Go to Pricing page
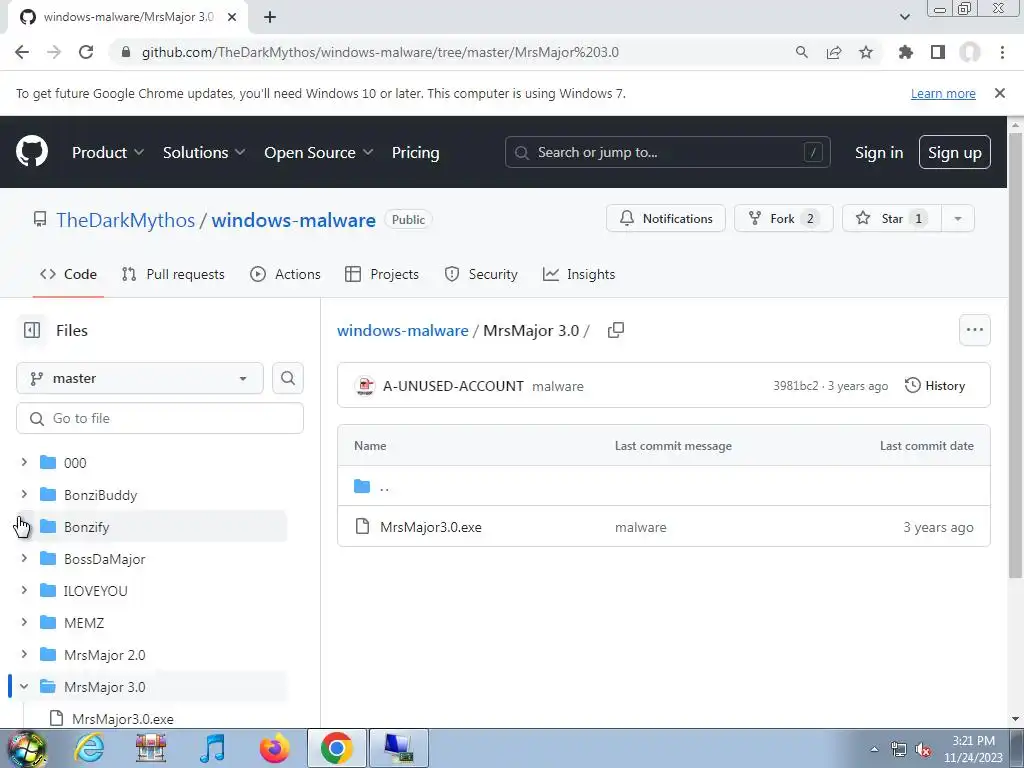The image size is (1024, 768). point(415,152)
